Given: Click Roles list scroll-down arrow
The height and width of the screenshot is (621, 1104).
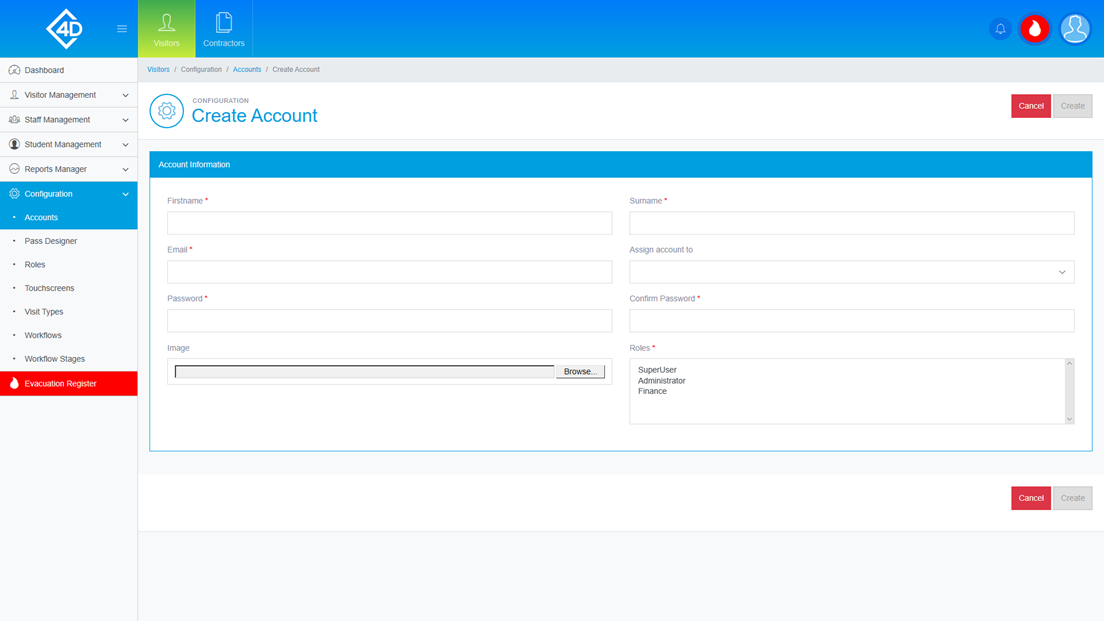Looking at the screenshot, I should [1069, 419].
